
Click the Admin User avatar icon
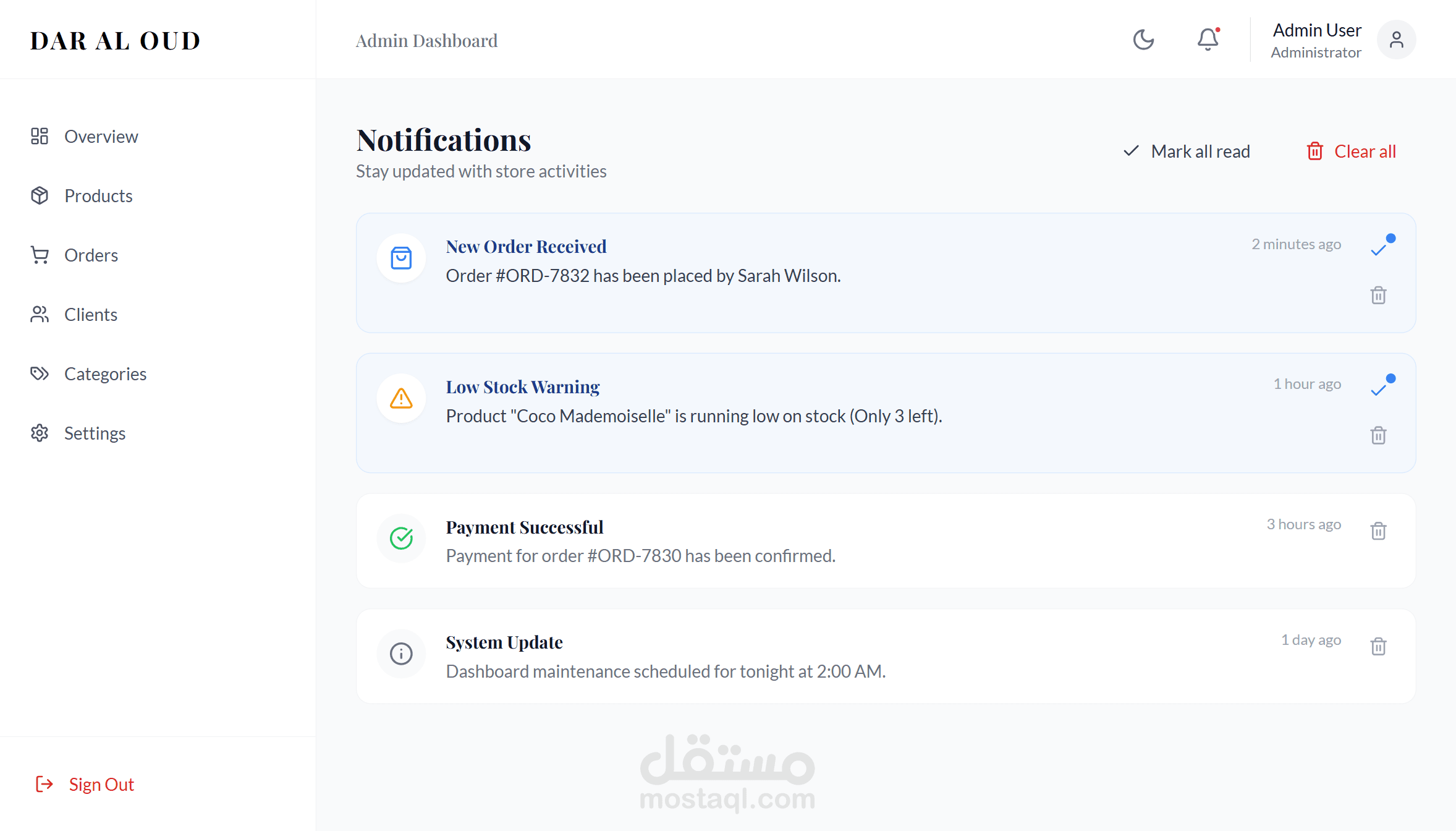[x=1396, y=40]
